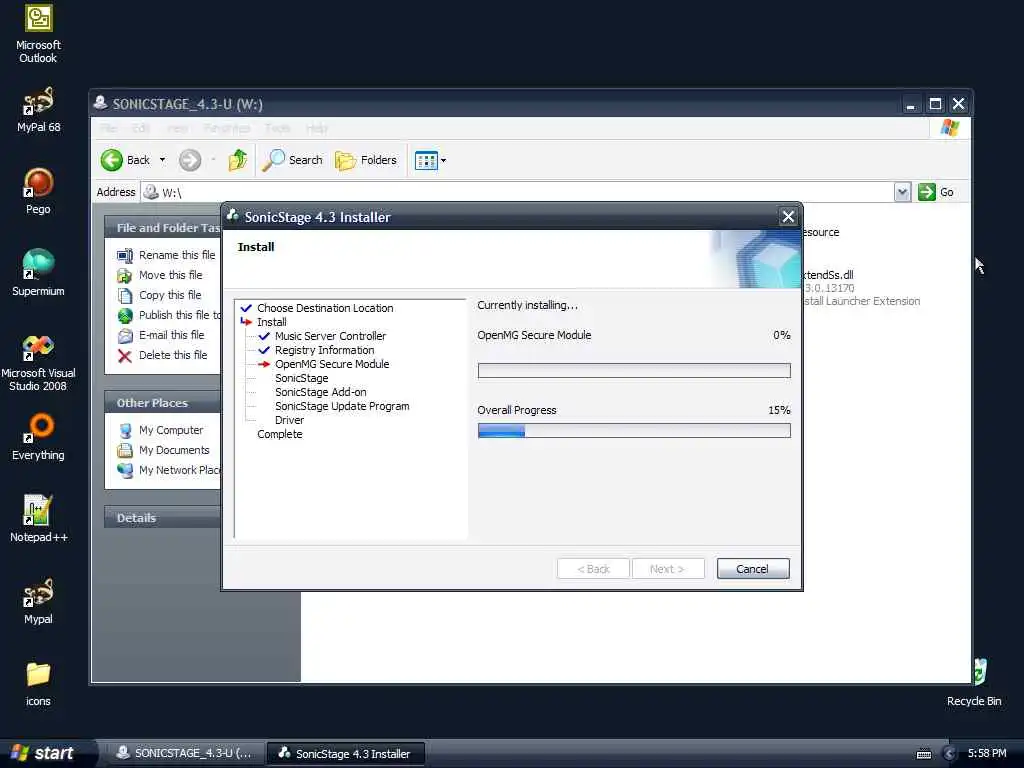Click the Forward arrow in Explorer toolbar
The image size is (1024, 768).
(x=190, y=160)
